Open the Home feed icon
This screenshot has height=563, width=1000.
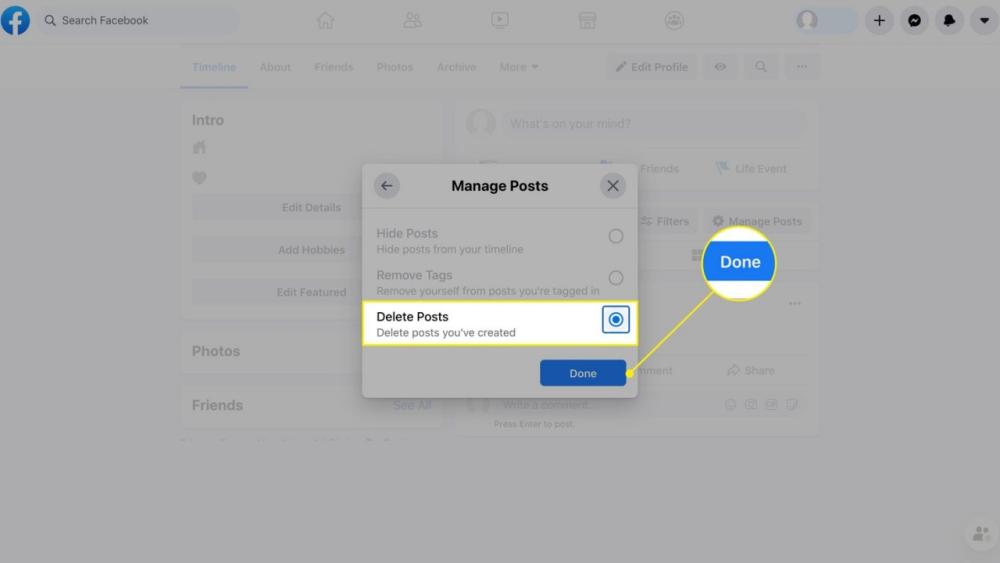pos(325,20)
